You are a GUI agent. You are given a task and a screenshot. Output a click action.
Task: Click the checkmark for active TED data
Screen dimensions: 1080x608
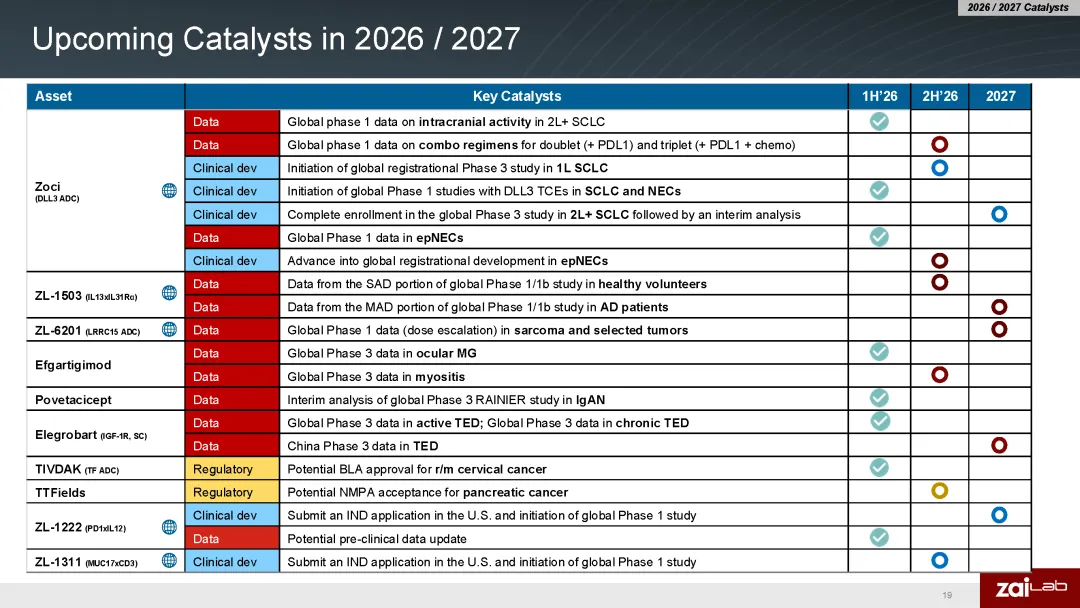pyautogui.click(x=880, y=421)
